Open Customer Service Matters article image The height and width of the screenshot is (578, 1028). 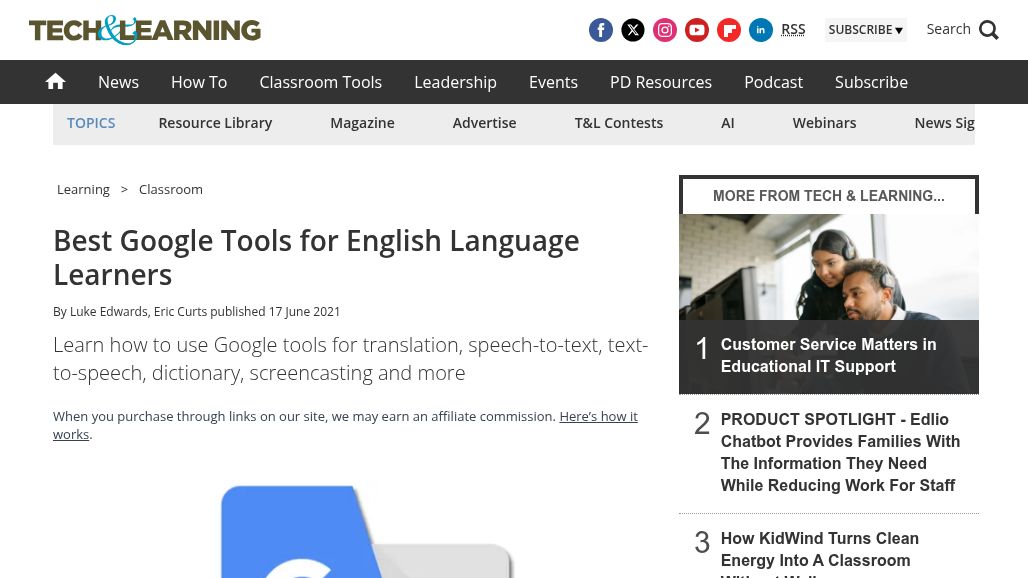click(829, 267)
